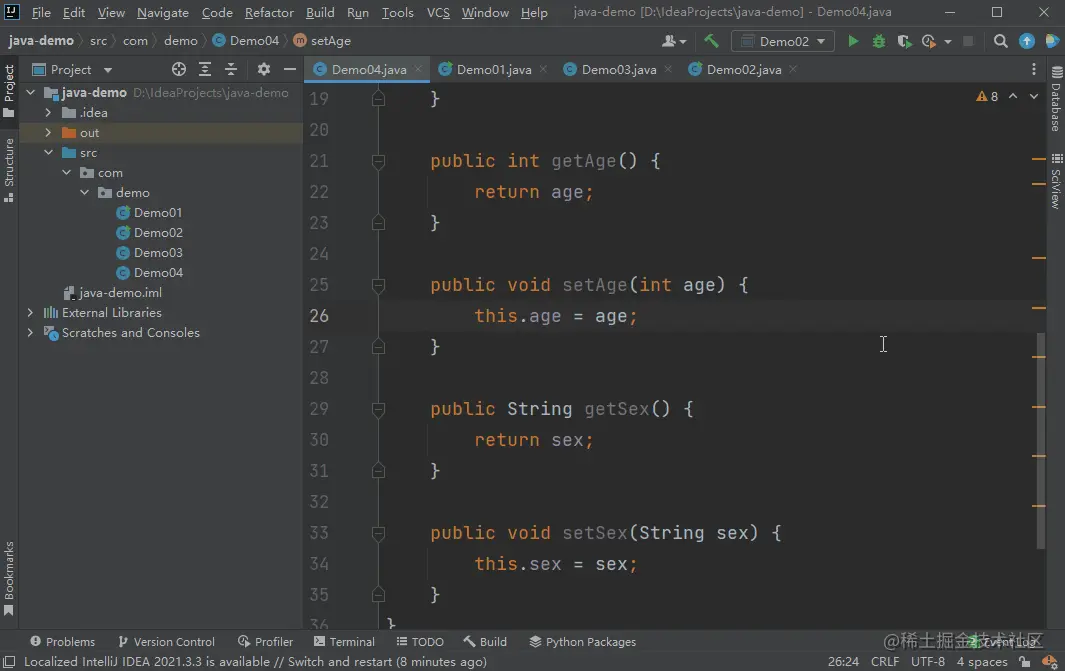Open the profiler run icon
Image resolution: width=1065 pixels, height=671 pixels.
[928, 41]
